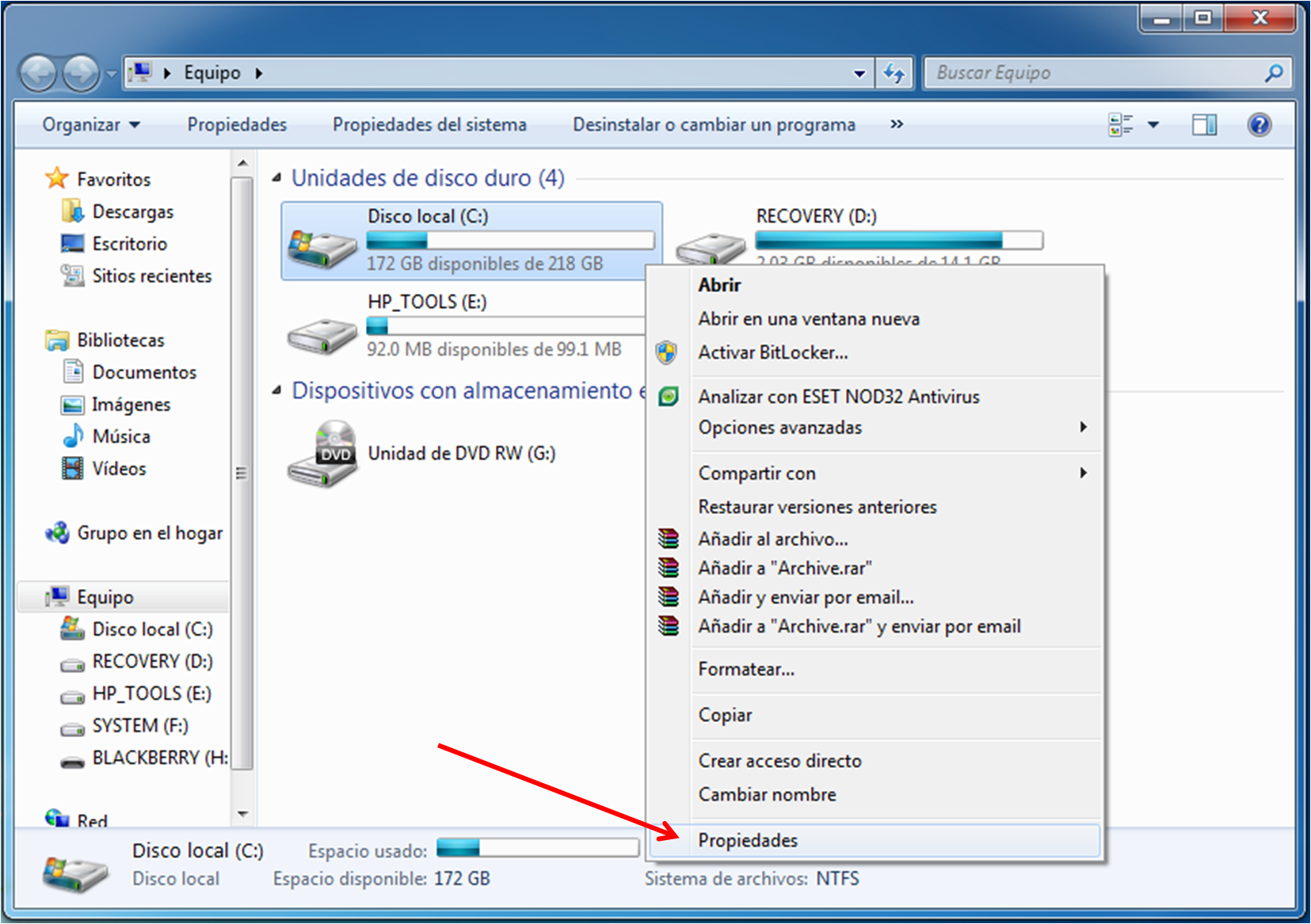Expand the Compartir con submenu arrow
Screen dimensions: 1311x924
coord(1083,473)
